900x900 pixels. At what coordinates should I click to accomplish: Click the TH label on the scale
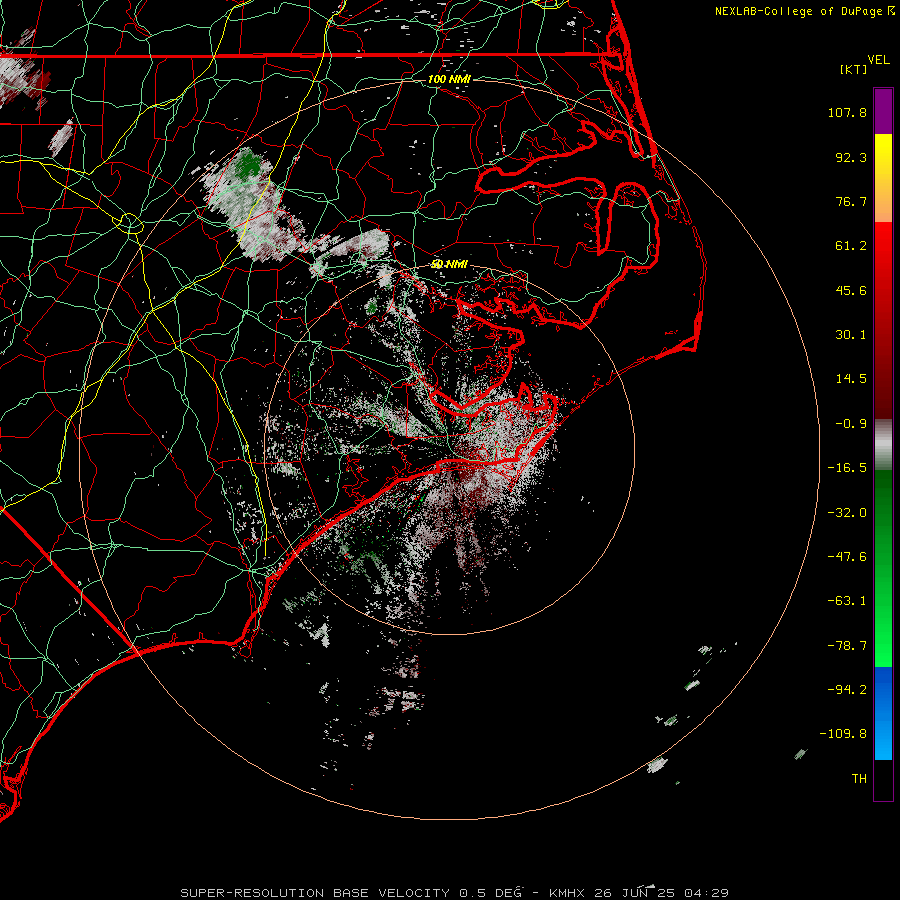coord(859,779)
